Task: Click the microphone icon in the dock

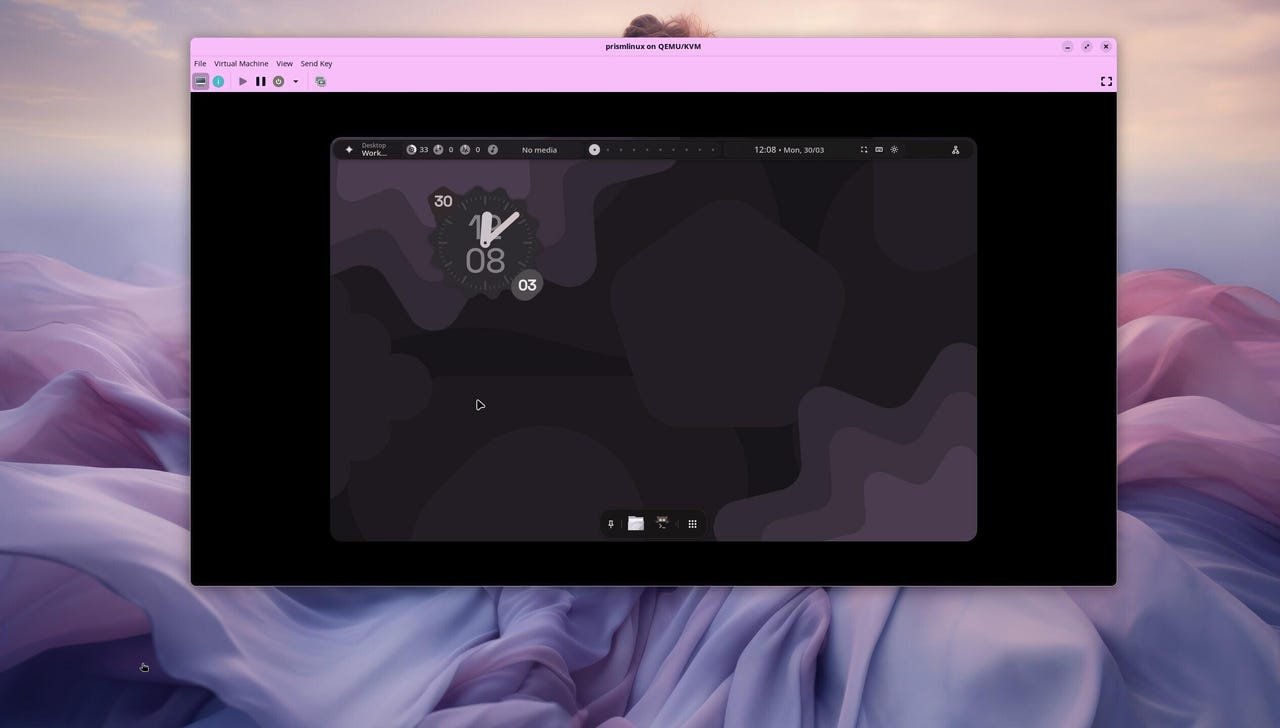Action: (610, 523)
